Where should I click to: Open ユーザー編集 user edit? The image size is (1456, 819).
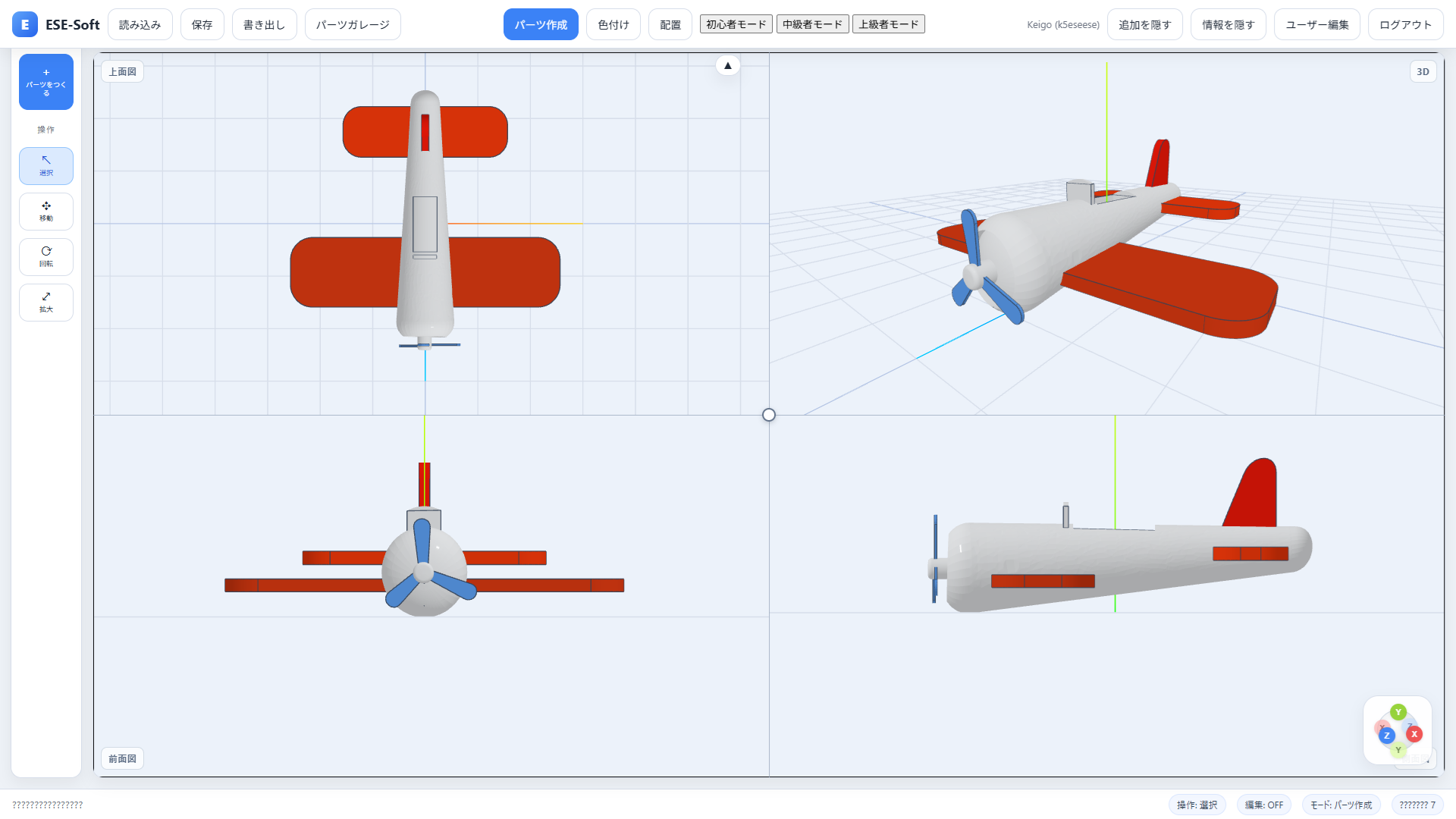coord(1317,24)
